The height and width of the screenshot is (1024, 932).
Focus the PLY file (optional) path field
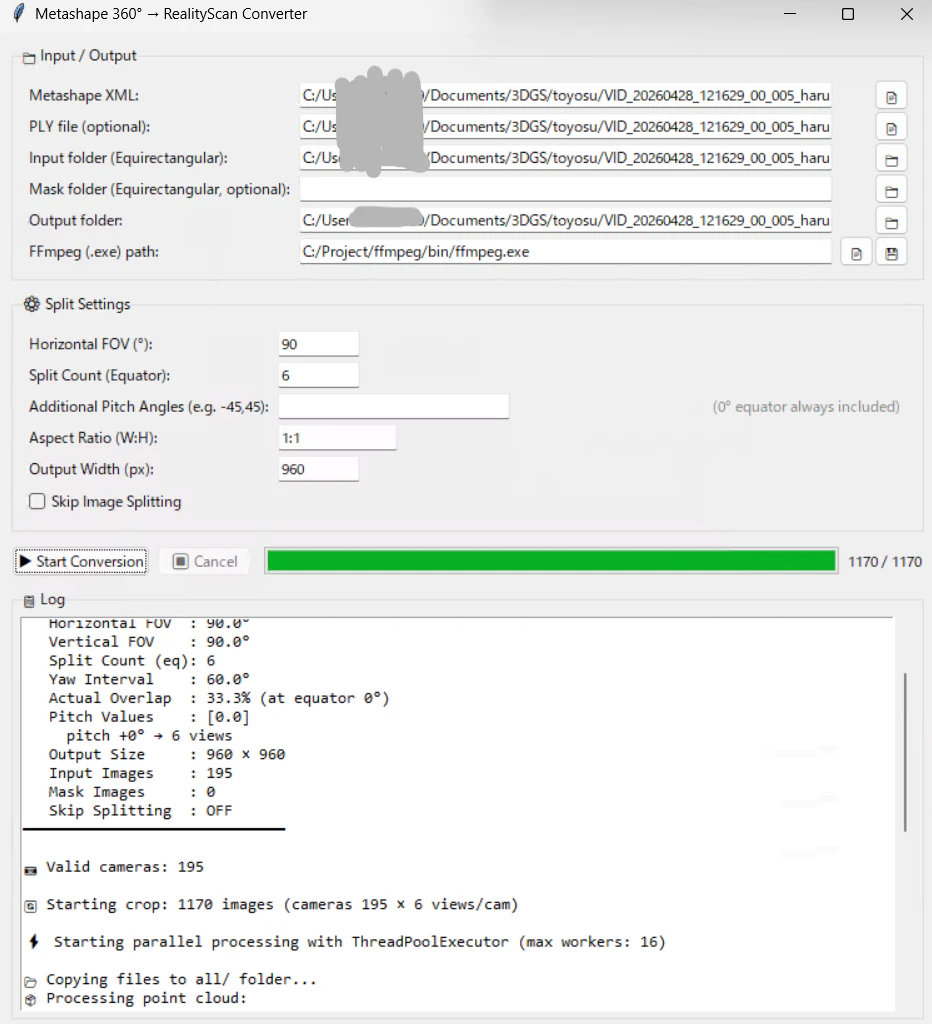pyautogui.click(x=565, y=127)
